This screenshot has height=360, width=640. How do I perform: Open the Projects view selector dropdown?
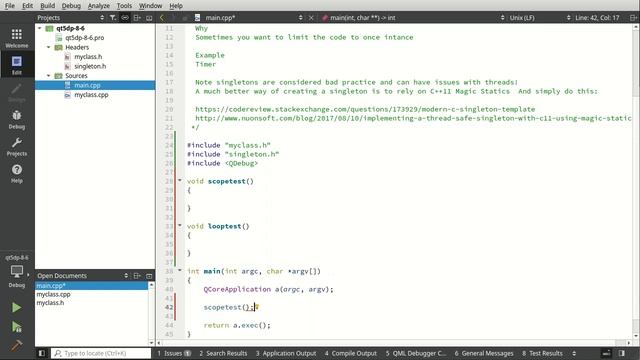coord(71,18)
